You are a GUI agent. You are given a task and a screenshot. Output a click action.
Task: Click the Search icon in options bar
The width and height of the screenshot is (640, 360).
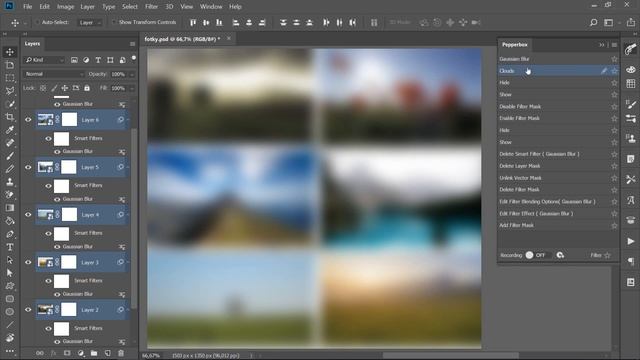tap(593, 22)
